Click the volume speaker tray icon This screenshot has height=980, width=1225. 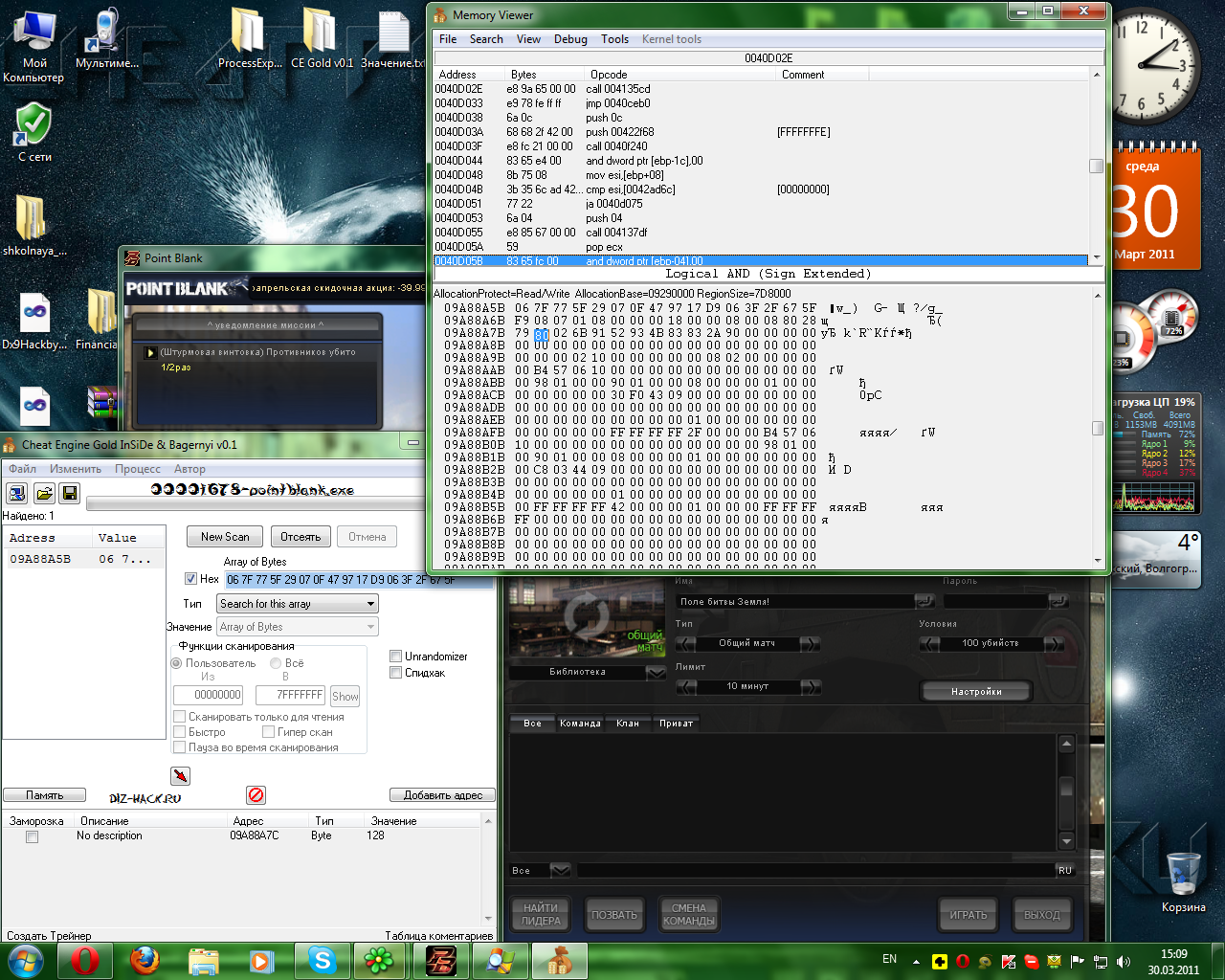click(1123, 961)
